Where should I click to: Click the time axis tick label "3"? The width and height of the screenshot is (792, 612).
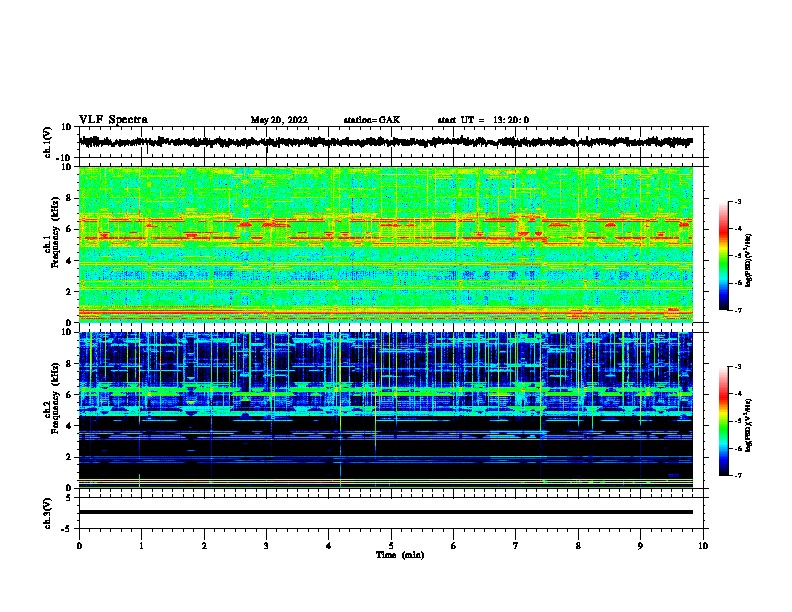tap(266, 546)
